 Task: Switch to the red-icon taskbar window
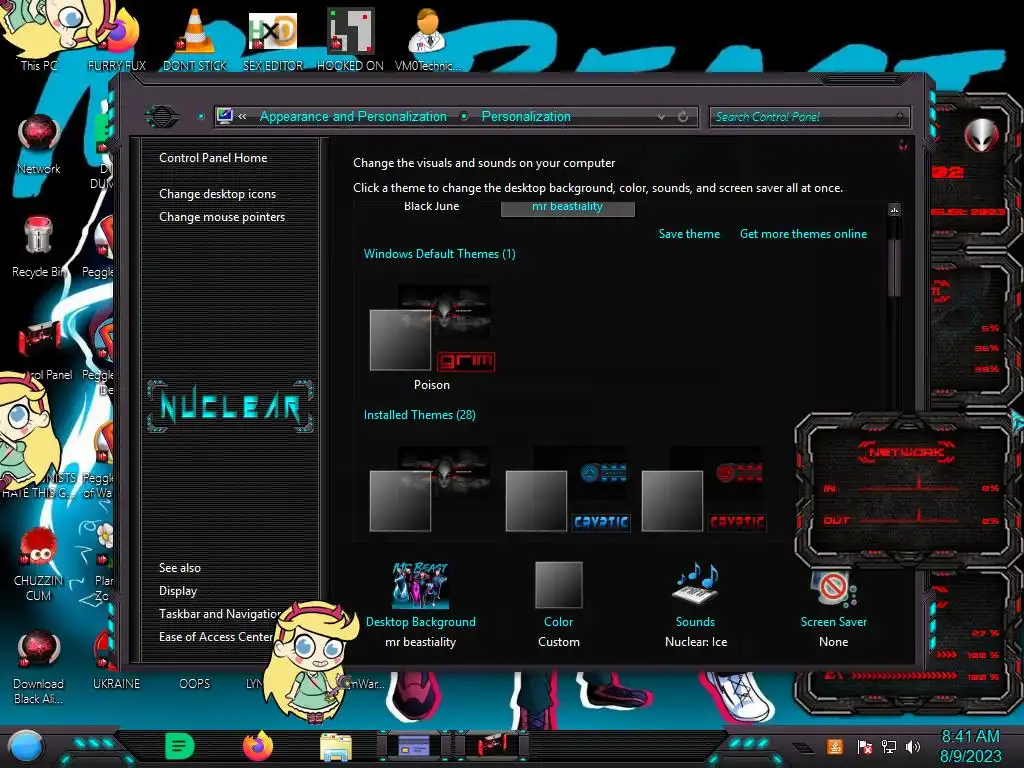tap(491, 746)
